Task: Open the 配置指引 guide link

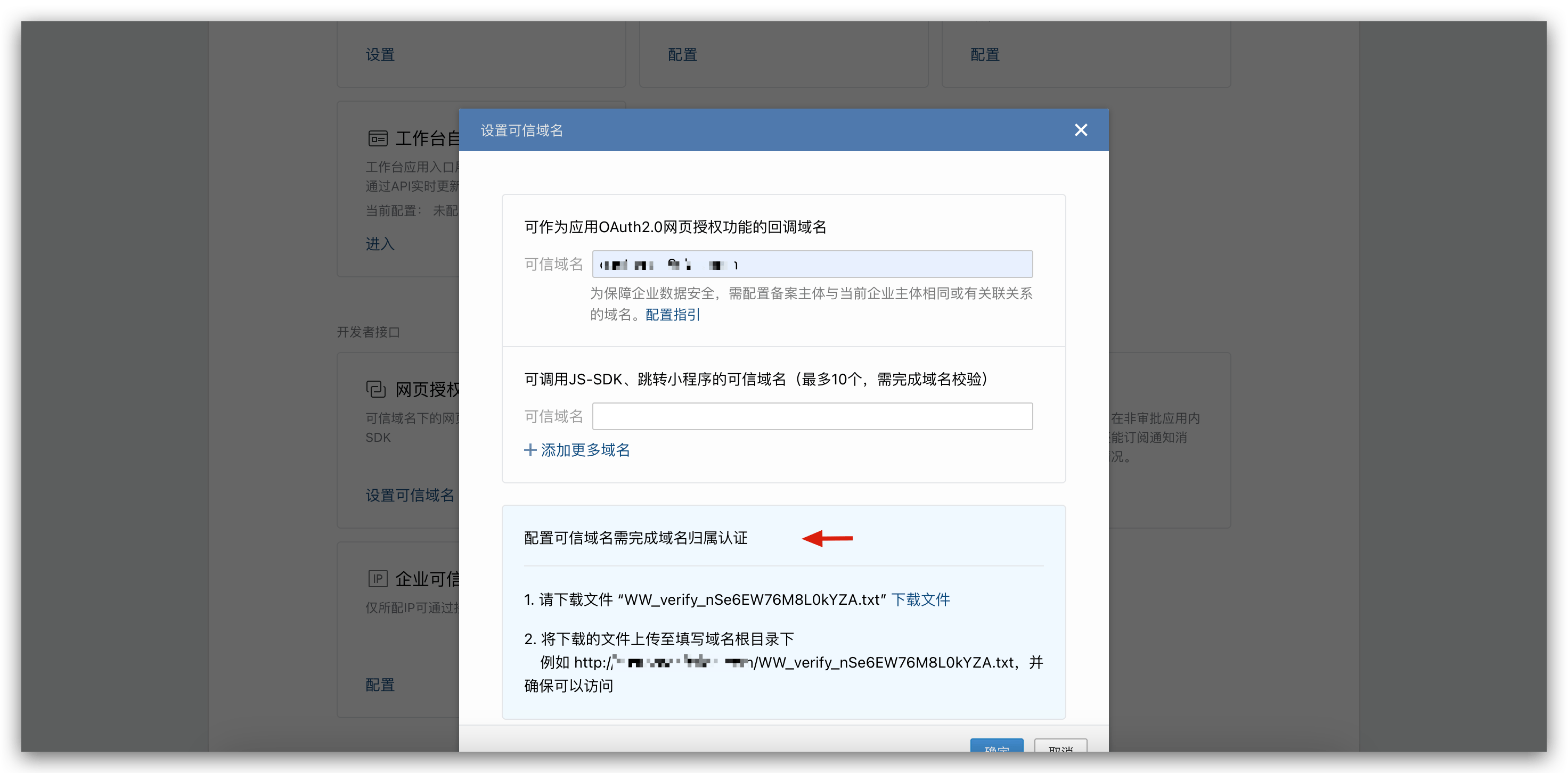Action: [x=672, y=315]
